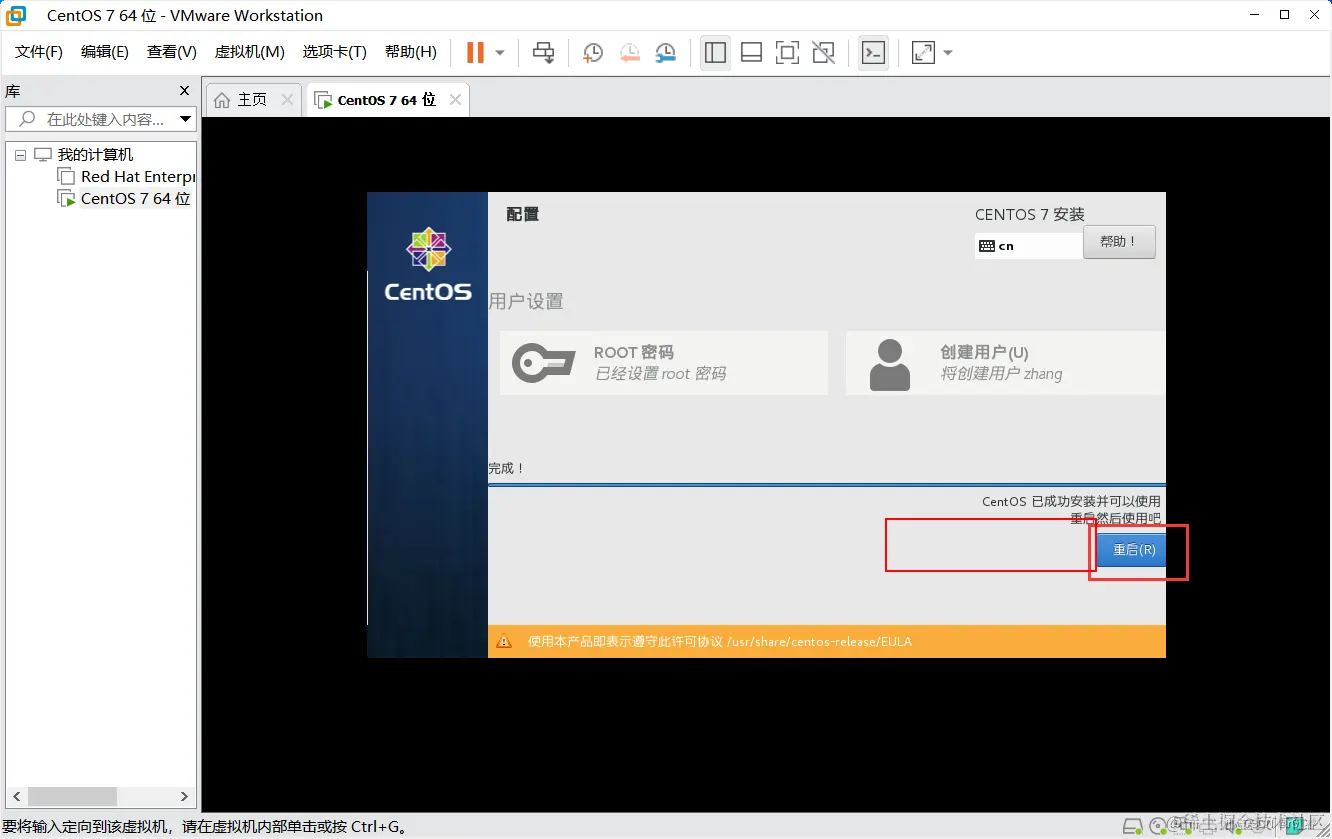Click the installation progress bar
The image size is (1332, 839).
827,484
